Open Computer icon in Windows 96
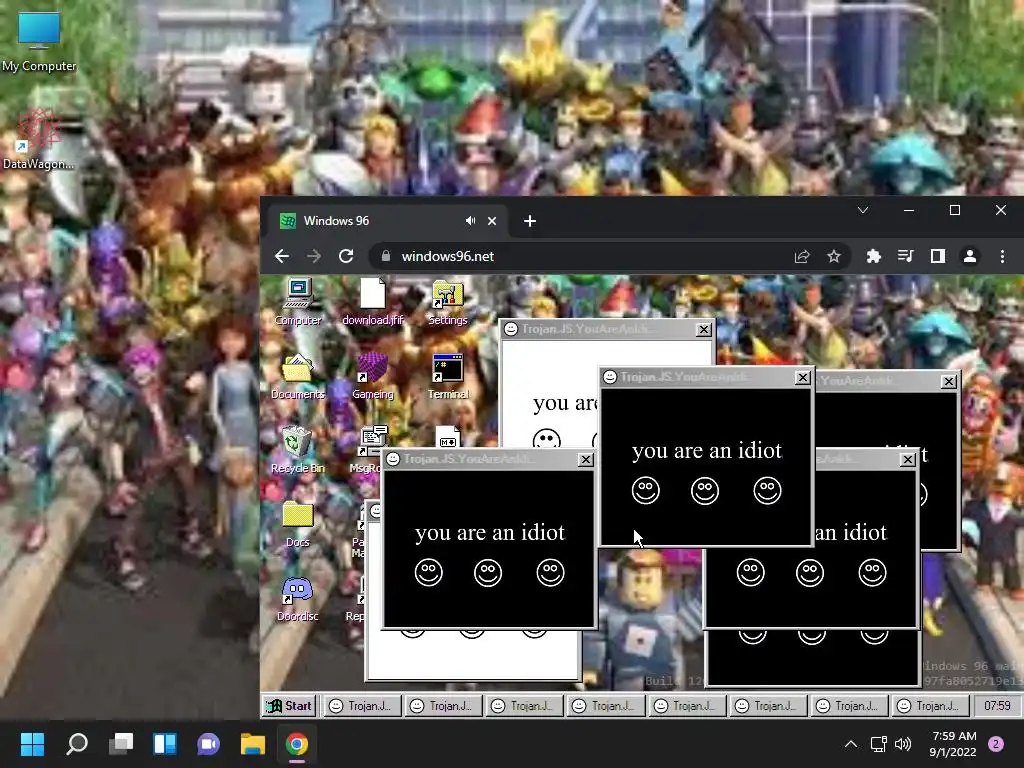 click(x=298, y=302)
